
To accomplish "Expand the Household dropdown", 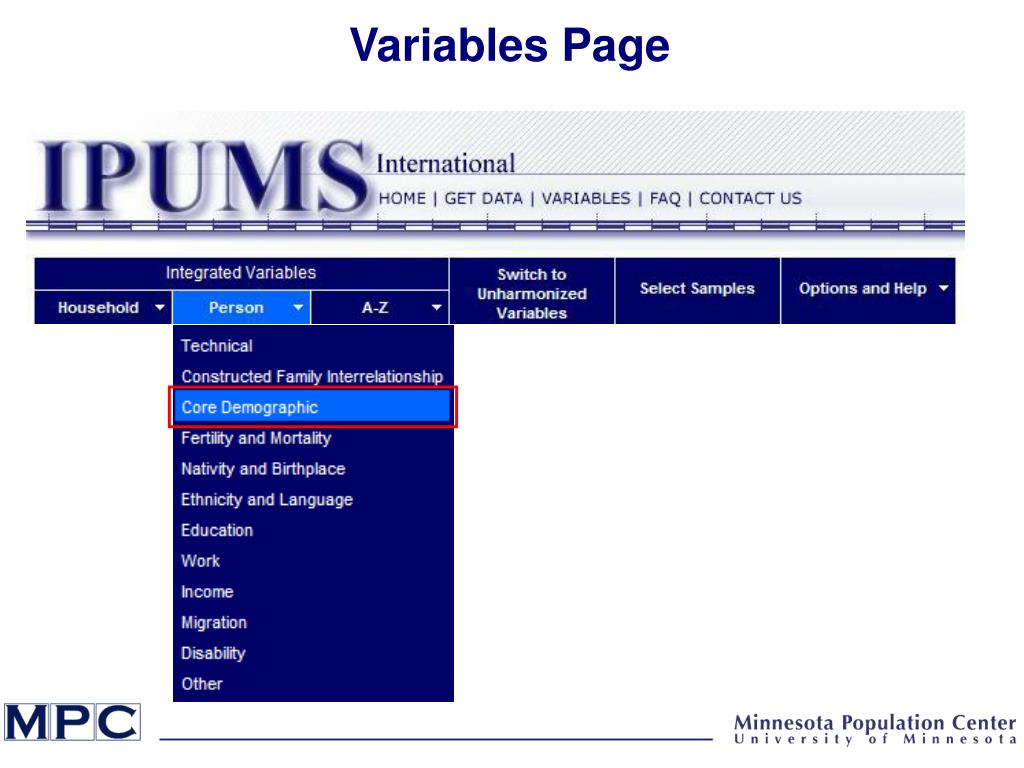I will 103,308.
